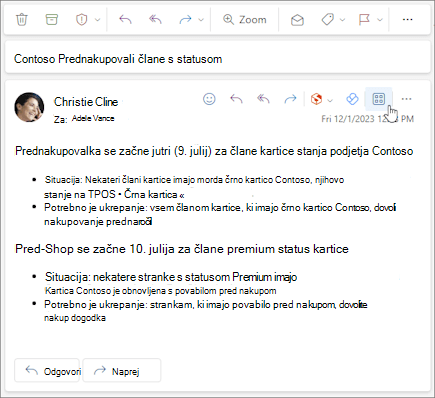Reply using the message header arrow
Image resolution: width=435 pixels, height=398 pixels.
pos(236,99)
